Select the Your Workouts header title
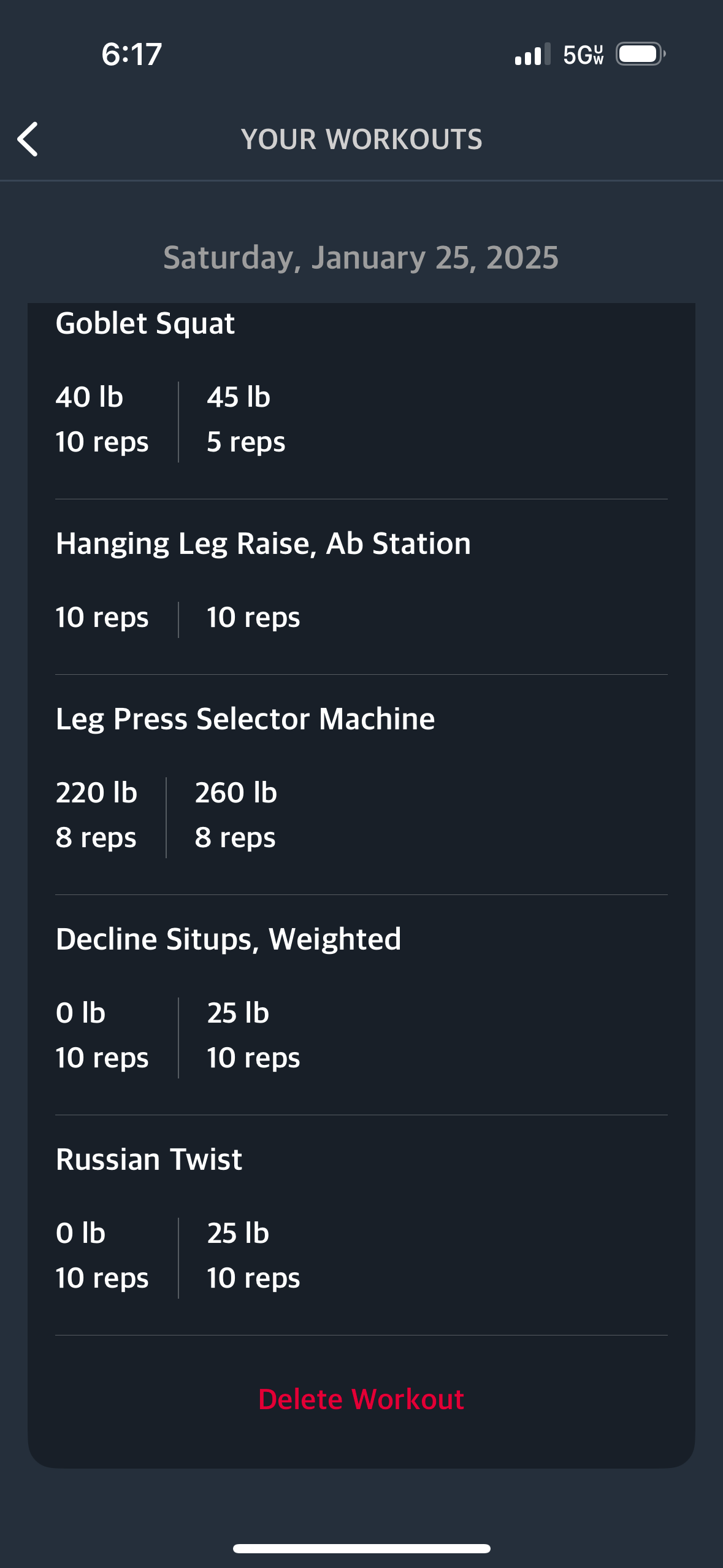 tap(361, 139)
